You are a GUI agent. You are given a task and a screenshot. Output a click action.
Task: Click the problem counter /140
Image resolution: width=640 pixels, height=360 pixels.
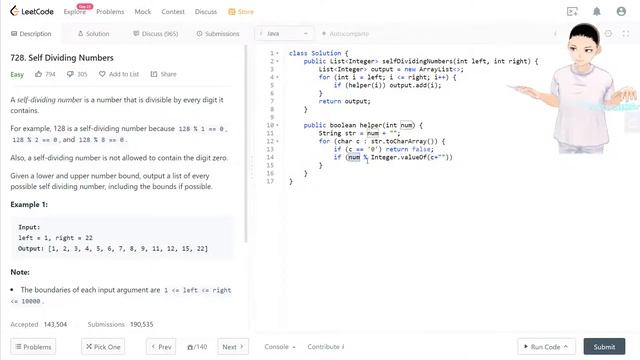(x=197, y=347)
